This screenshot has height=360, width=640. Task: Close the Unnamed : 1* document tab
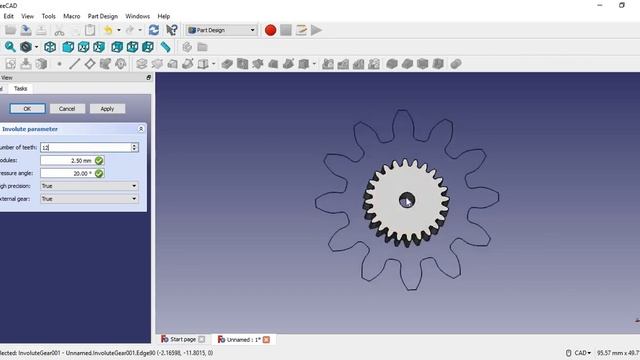click(266, 340)
